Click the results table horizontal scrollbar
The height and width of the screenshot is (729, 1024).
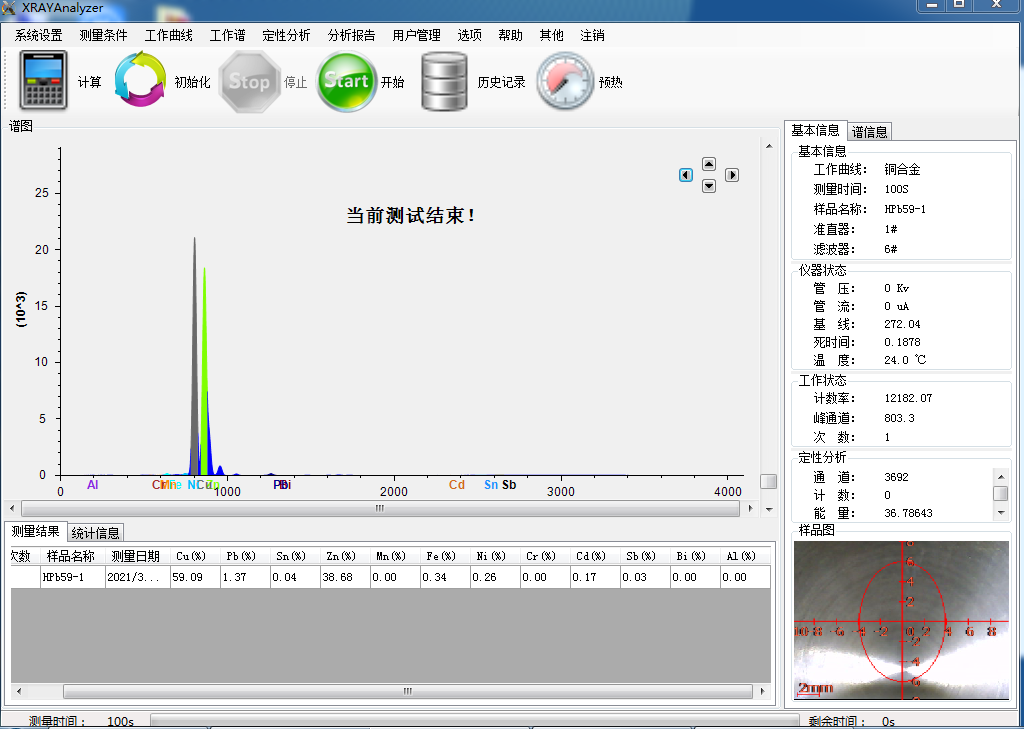pyautogui.click(x=407, y=691)
